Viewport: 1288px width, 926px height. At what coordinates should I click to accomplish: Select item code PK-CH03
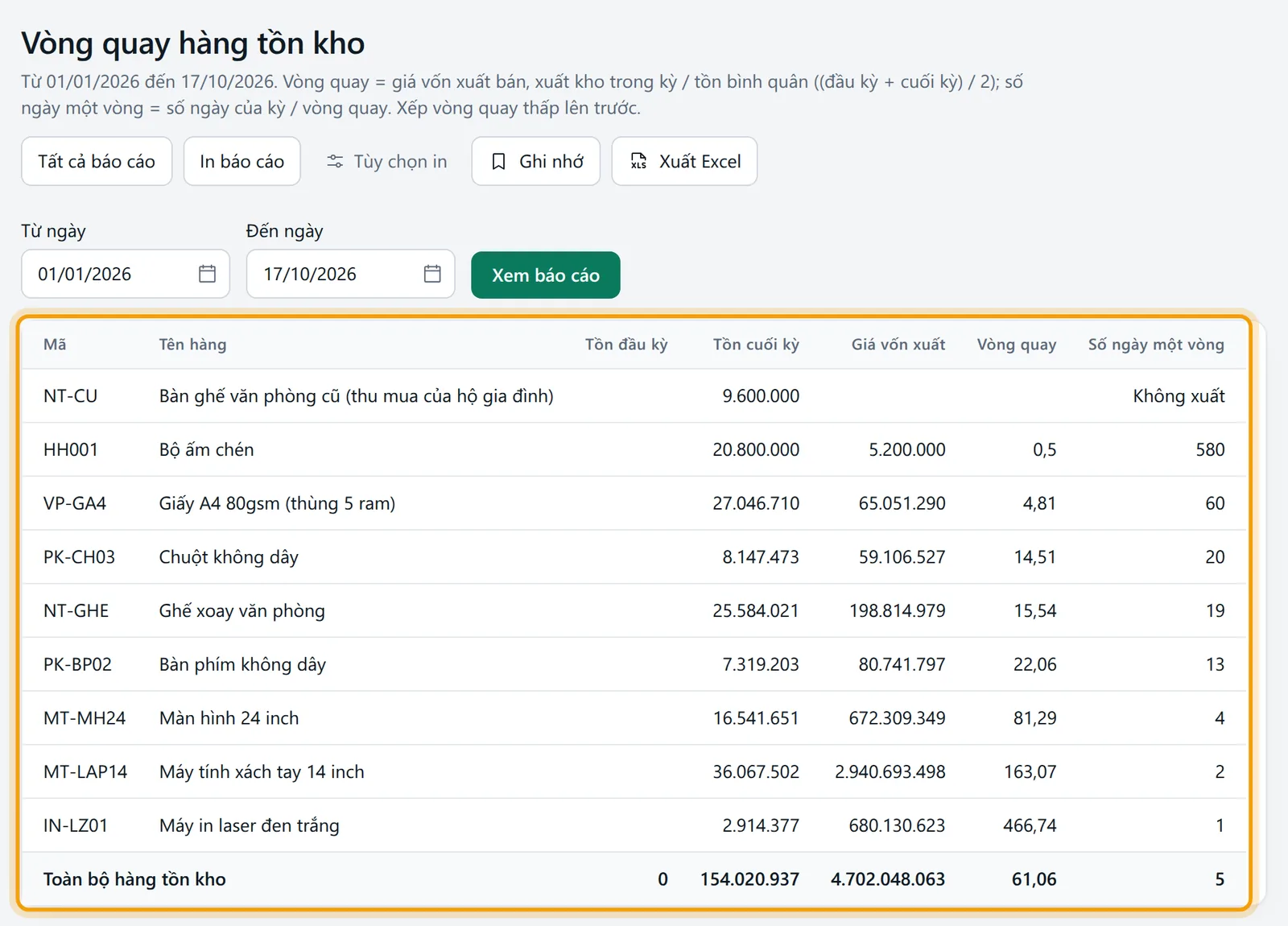79,557
